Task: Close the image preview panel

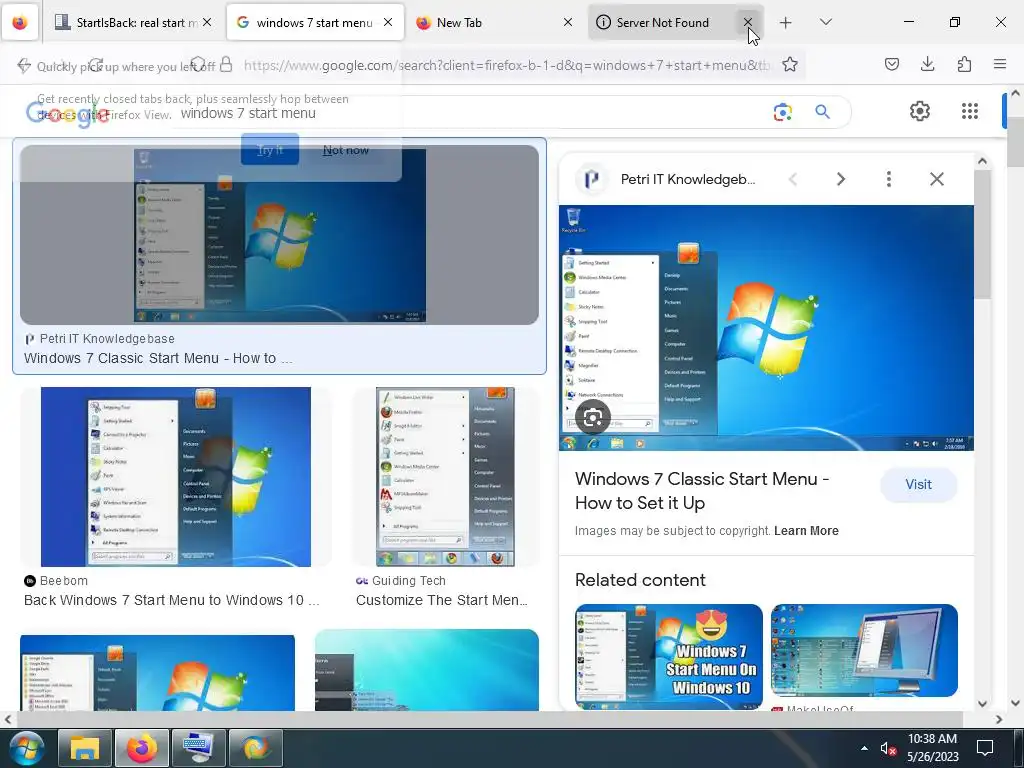Action: click(936, 179)
